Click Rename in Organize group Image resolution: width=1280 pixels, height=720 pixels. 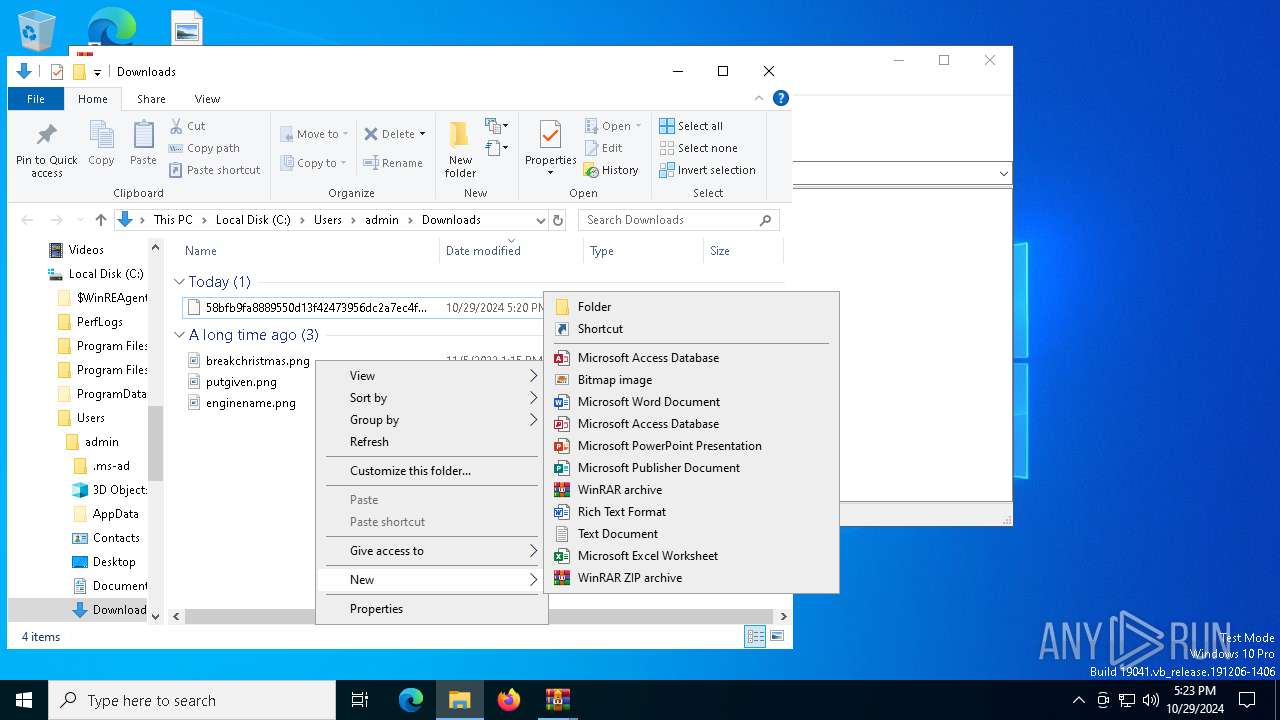click(x=393, y=163)
